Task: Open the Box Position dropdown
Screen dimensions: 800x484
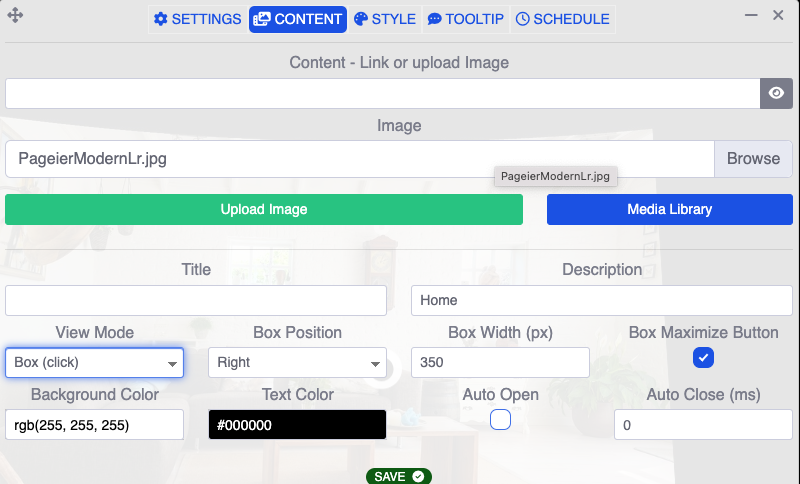Action: pos(297,363)
